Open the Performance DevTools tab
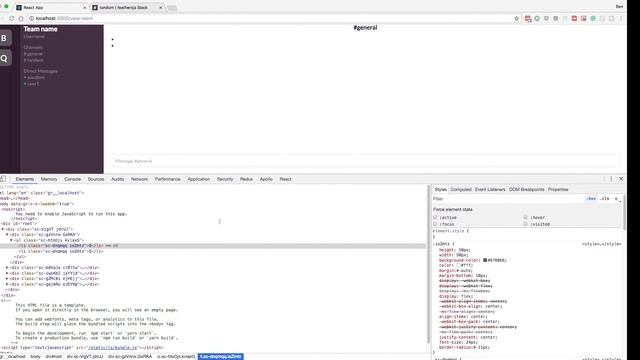This screenshot has width=640, height=360. (167, 179)
